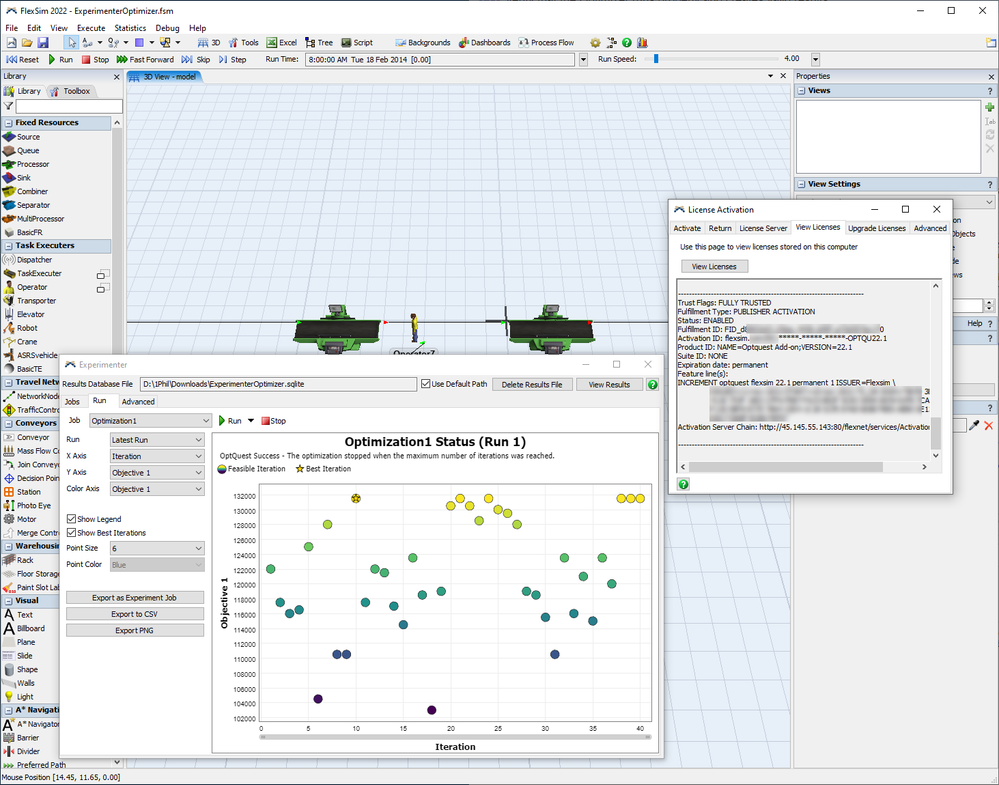The image size is (999, 785).
Task: Open the Tree view toolbar button
Action: coord(319,43)
